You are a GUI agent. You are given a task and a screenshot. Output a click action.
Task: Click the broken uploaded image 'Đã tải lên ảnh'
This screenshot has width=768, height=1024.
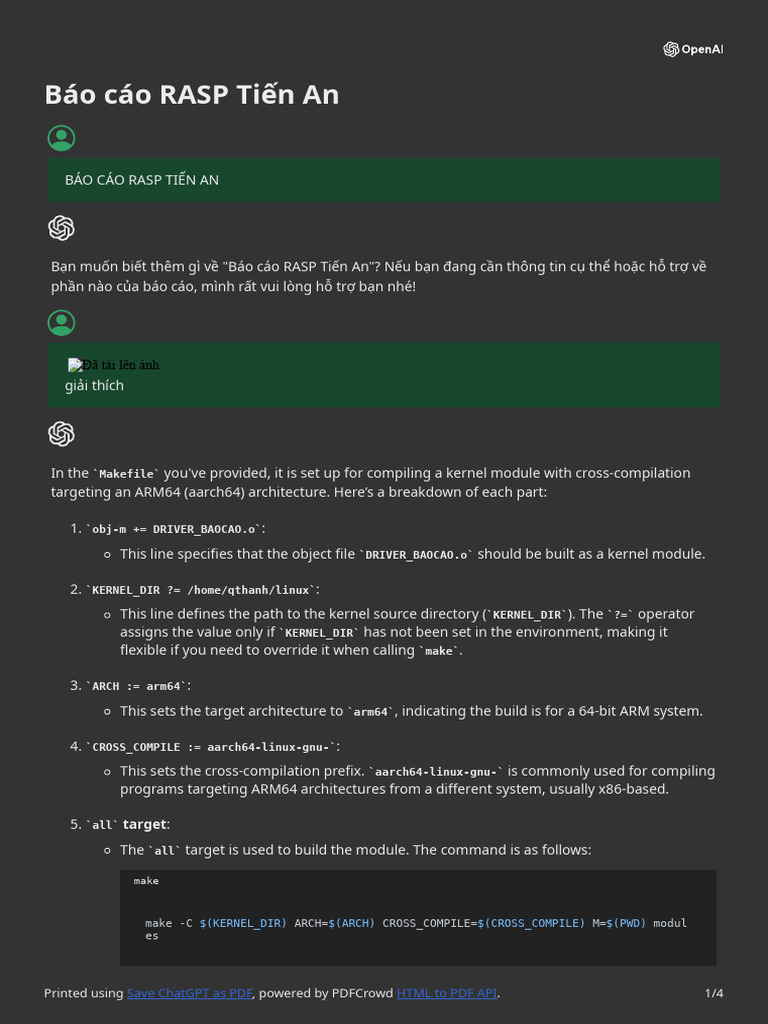[x=113, y=365]
